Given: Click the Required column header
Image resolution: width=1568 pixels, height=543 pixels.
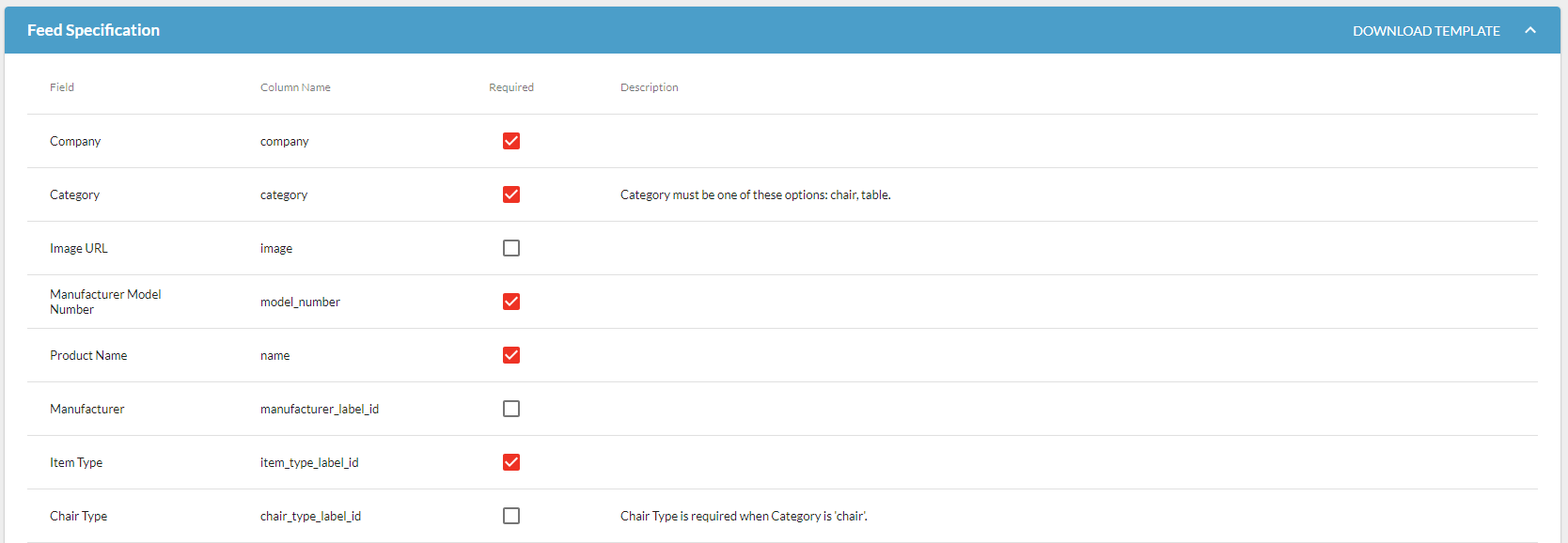Looking at the screenshot, I should pos(510,87).
